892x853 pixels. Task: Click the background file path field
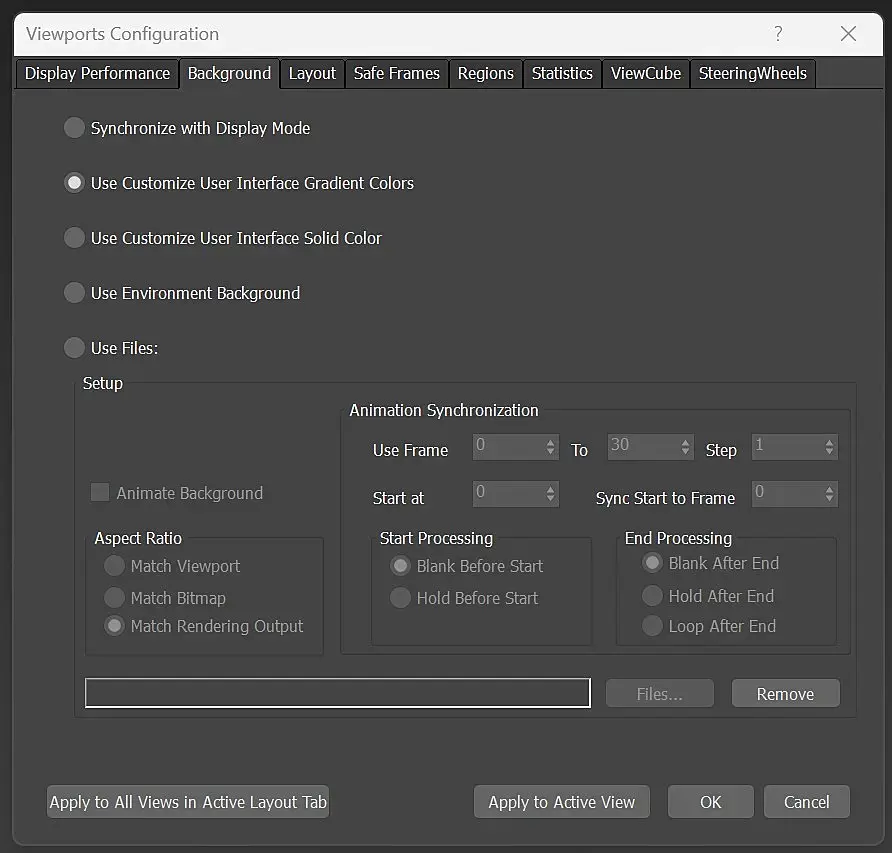point(338,693)
